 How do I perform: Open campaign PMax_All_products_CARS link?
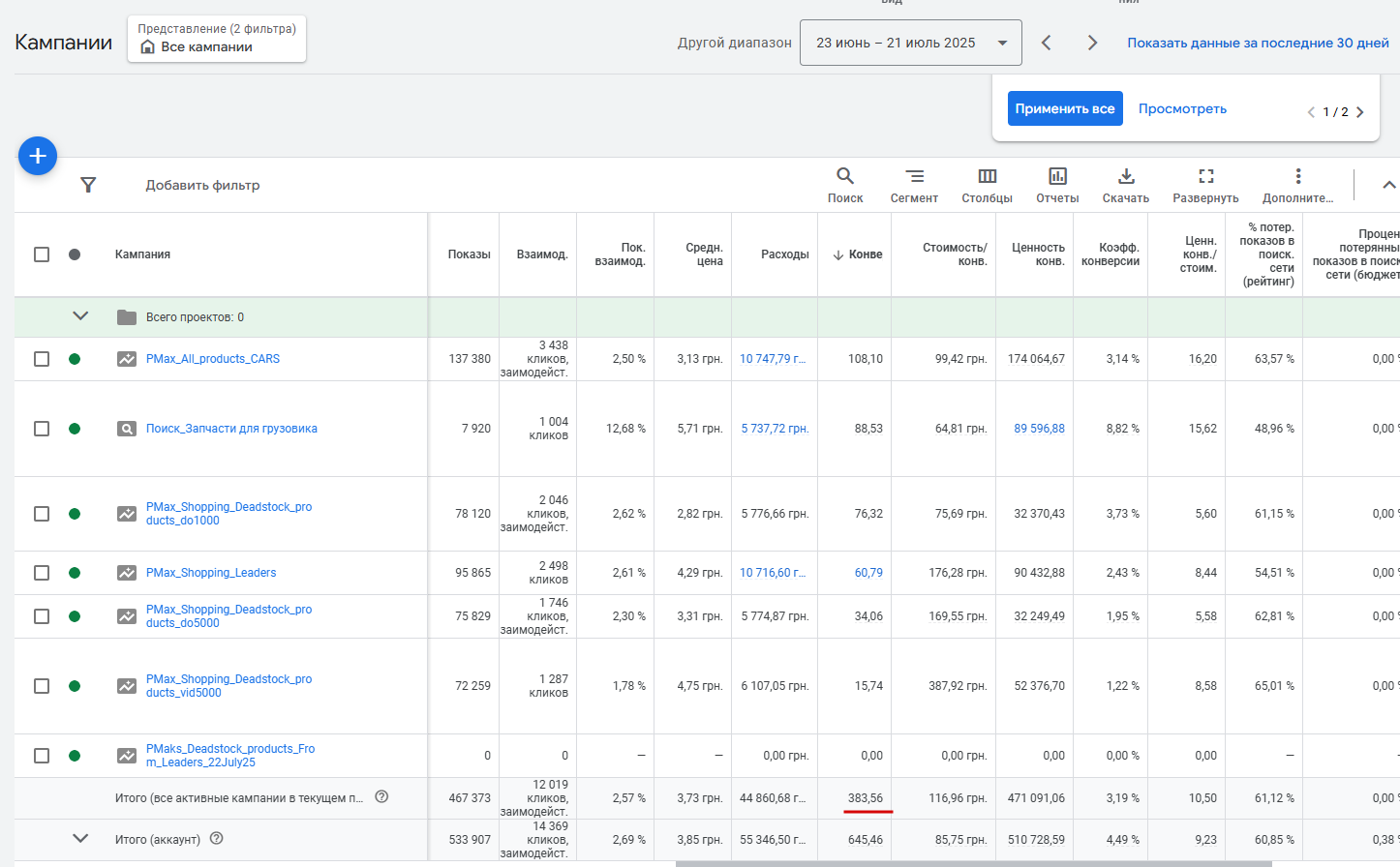point(213,359)
